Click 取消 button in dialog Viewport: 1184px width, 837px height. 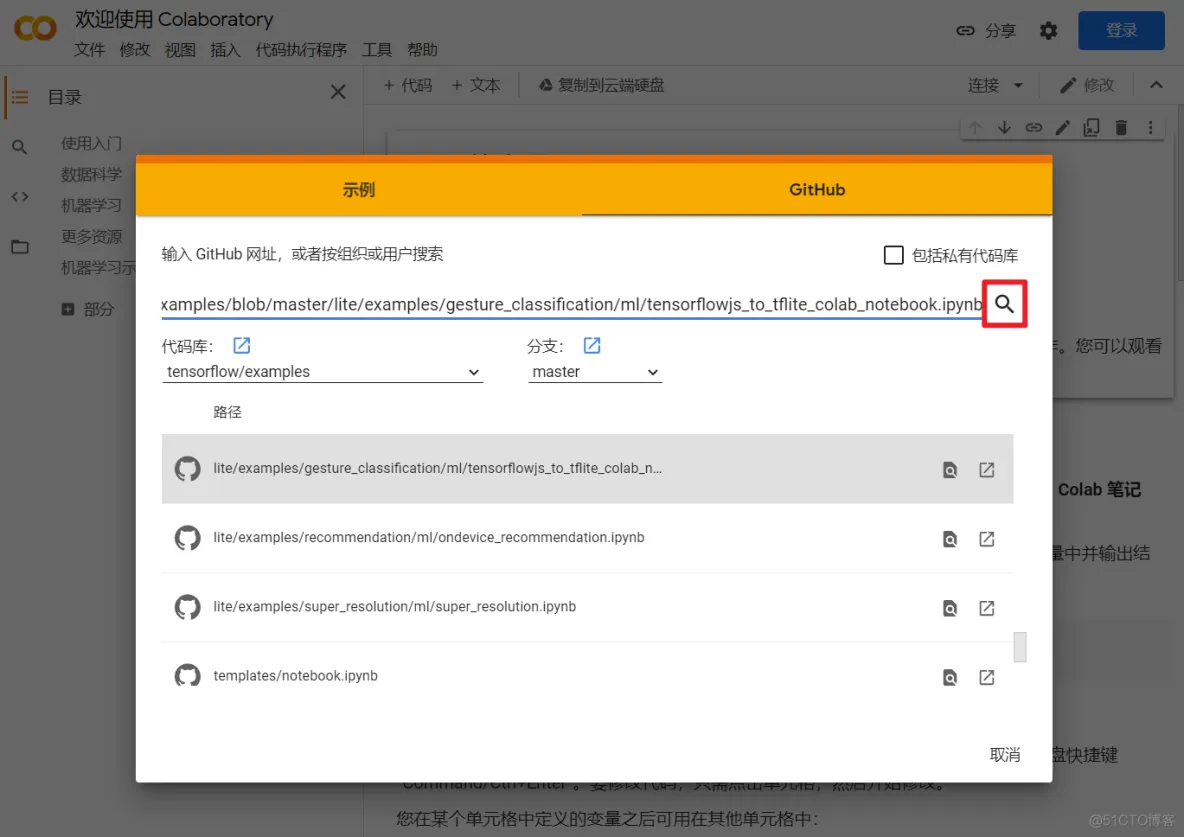[x=1004, y=755]
